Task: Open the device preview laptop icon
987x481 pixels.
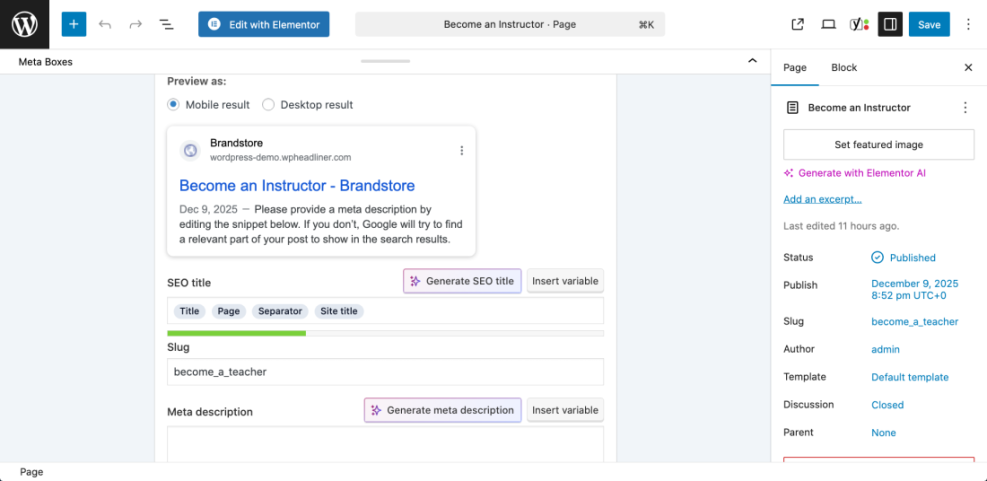Action: (x=828, y=25)
